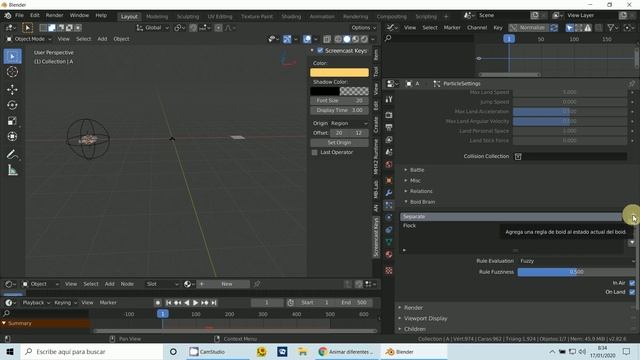Open World properties tab icon
This screenshot has height=360, width=640.
[x=389, y=164]
